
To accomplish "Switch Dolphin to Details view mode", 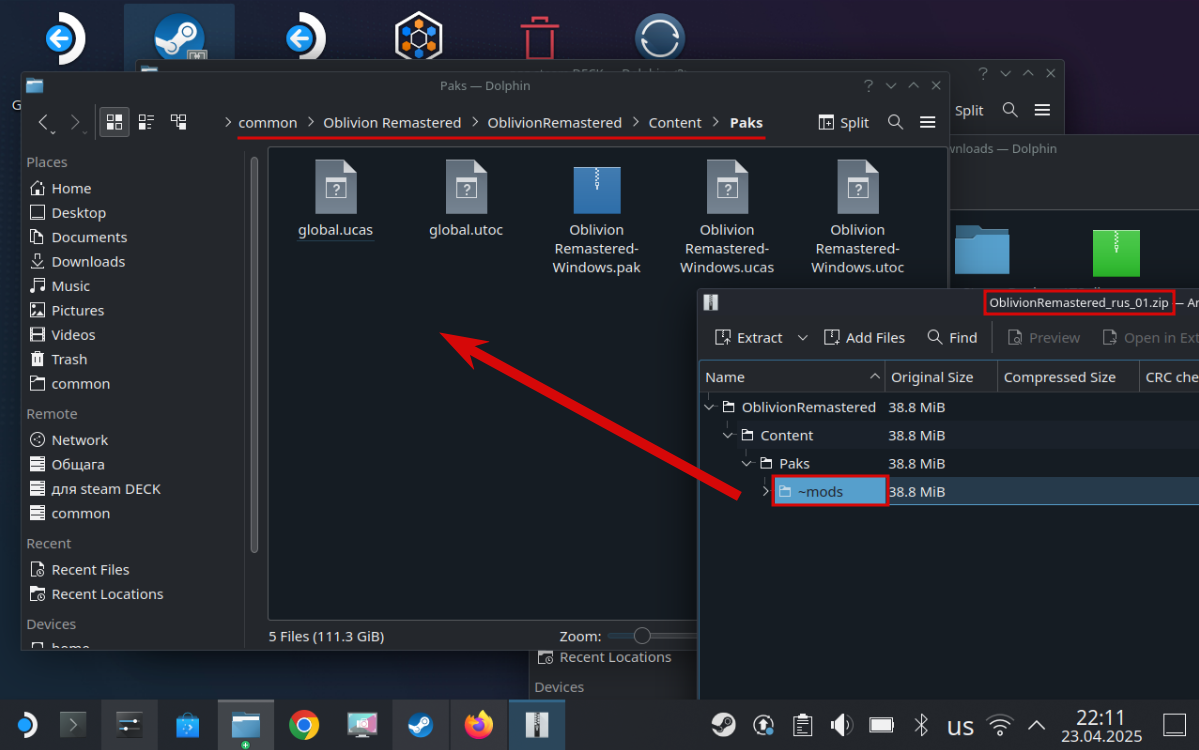I will click(x=179, y=122).
